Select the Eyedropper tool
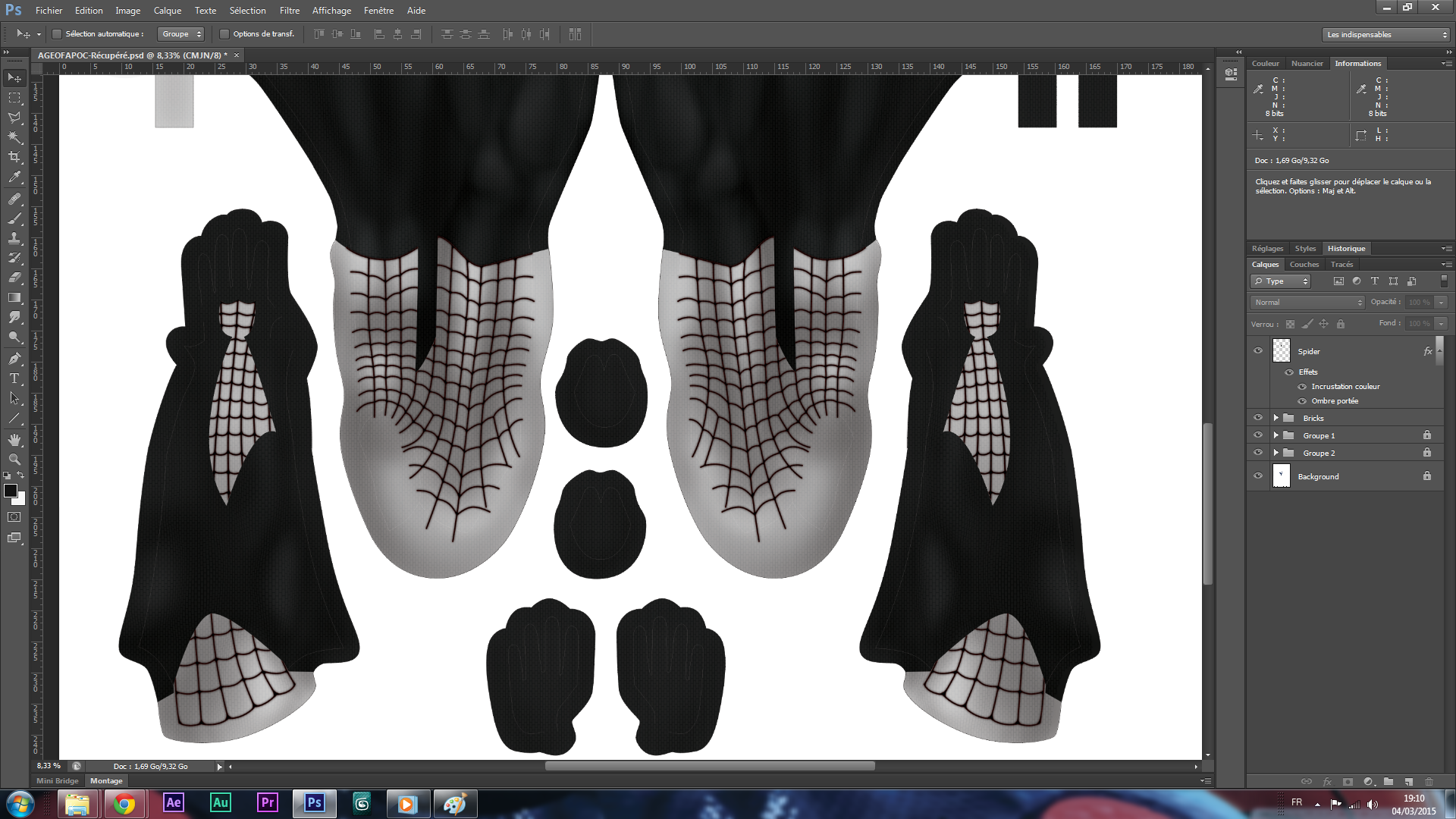Viewport: 1456px width, 819px height. [14, 177]
